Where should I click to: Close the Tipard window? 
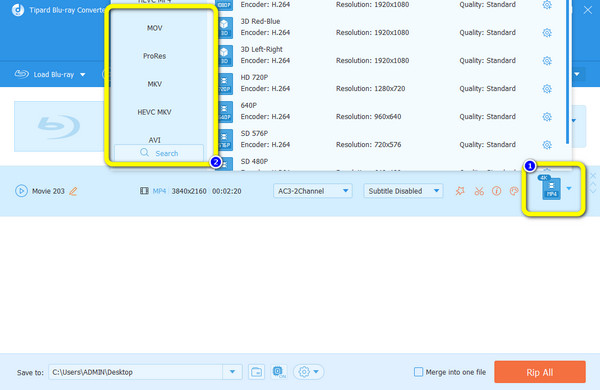click(587, 10)
